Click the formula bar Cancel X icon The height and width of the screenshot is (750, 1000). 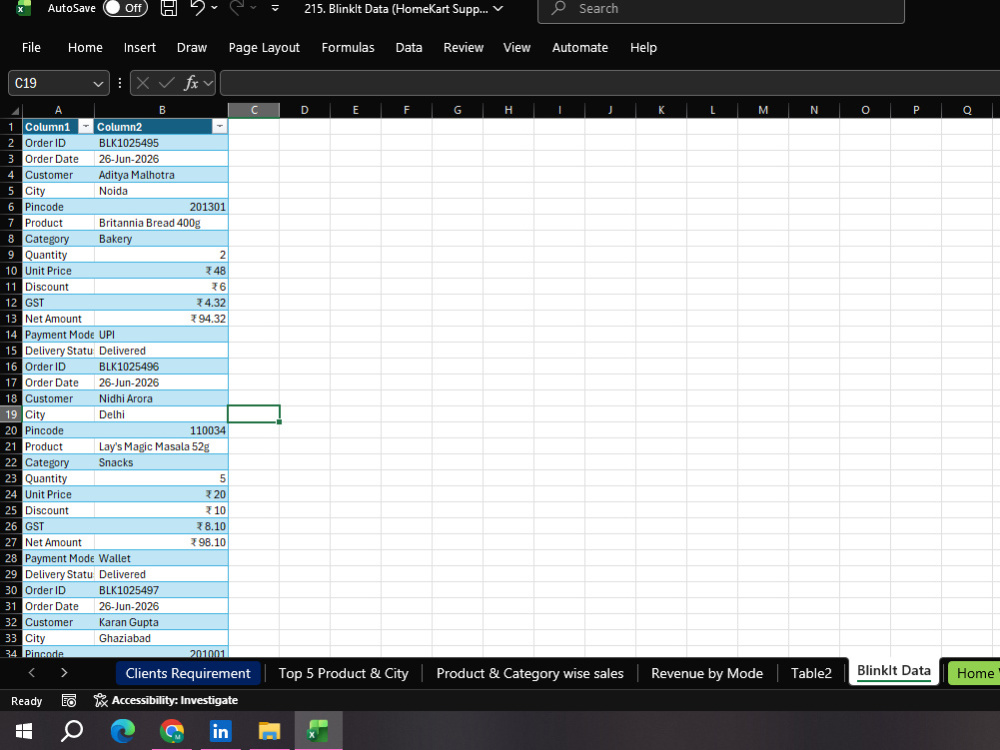point(143,84)
